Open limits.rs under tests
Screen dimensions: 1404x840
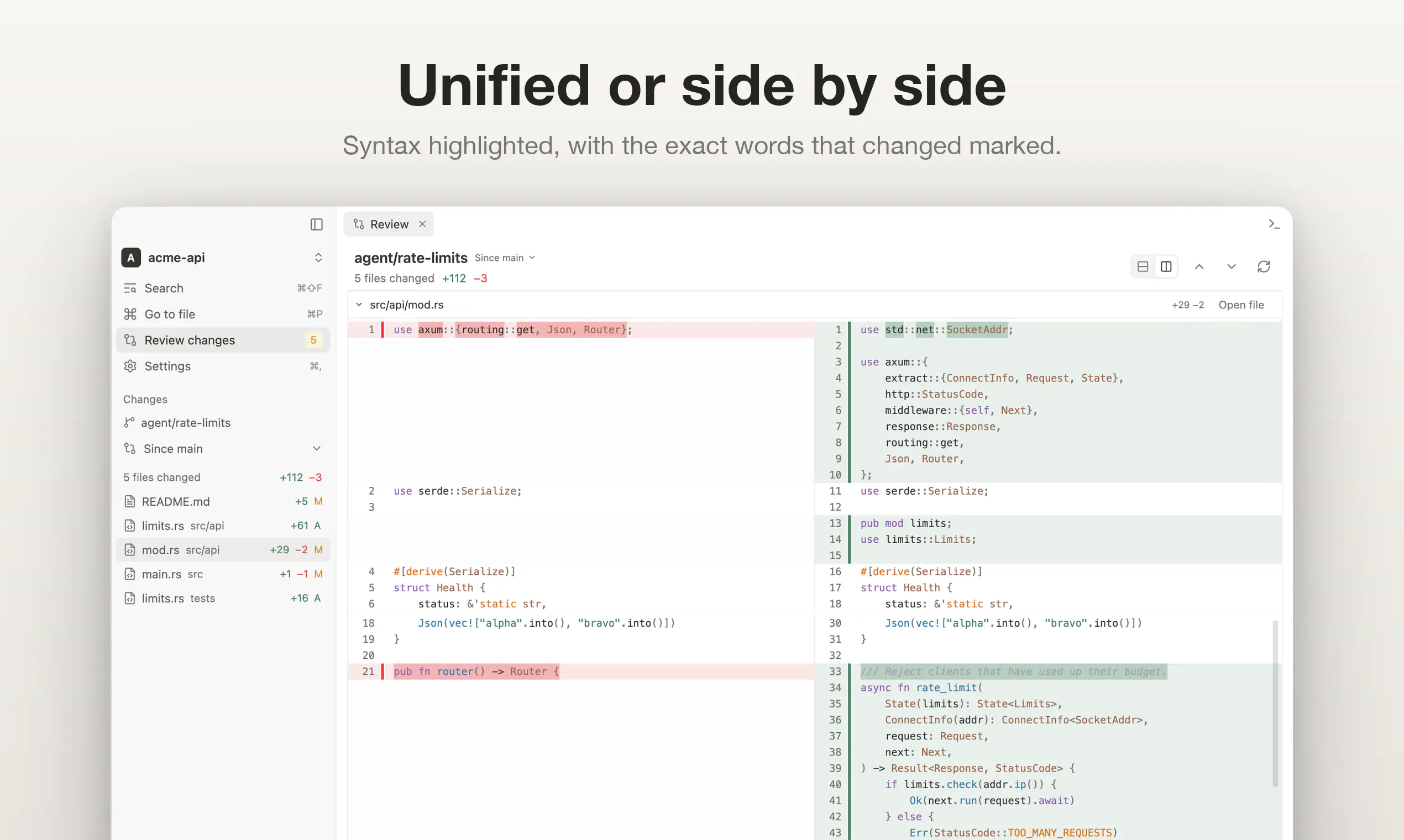pyautogui.click(x=223, y=599)
